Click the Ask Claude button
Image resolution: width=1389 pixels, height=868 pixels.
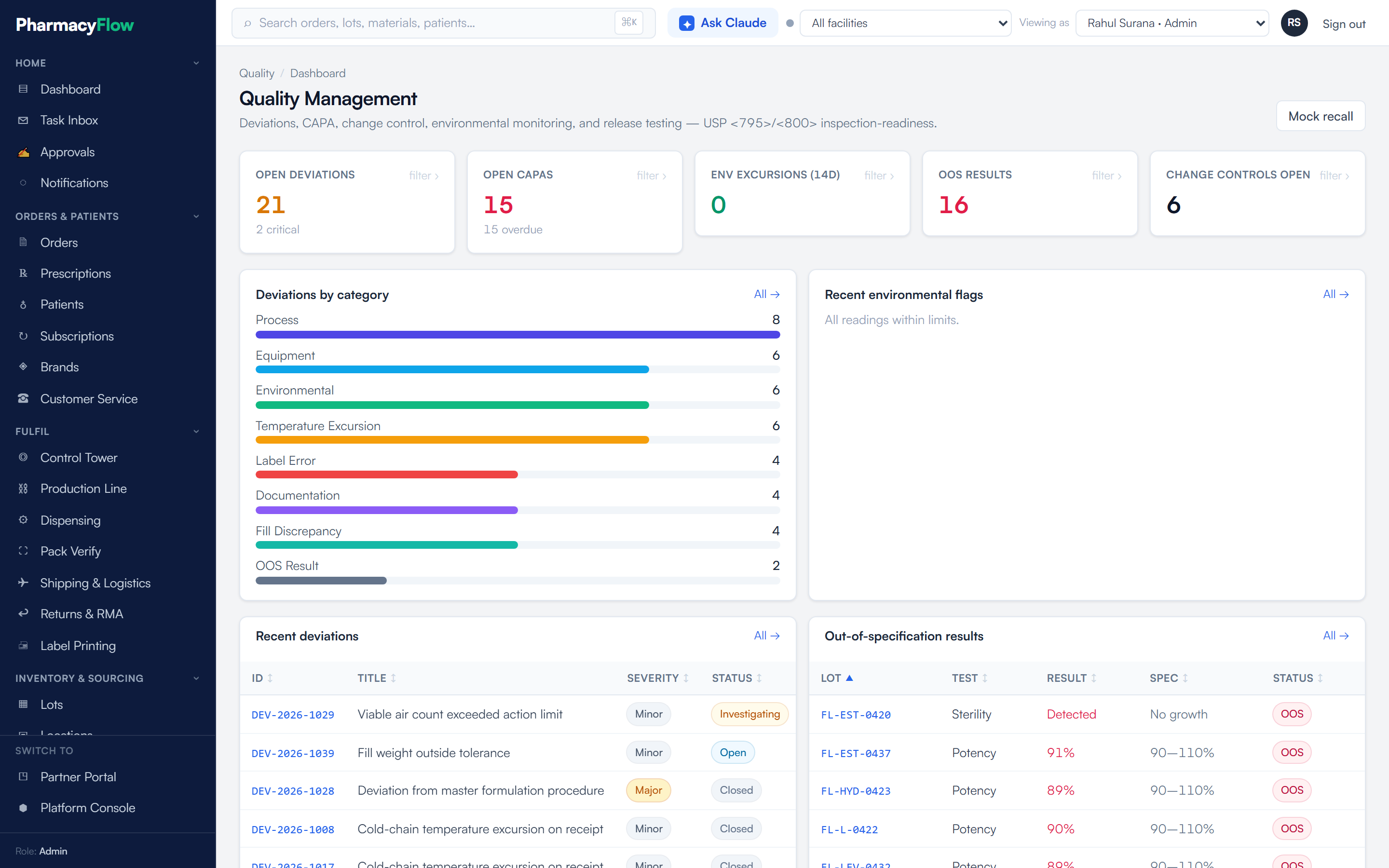click(722, 23)
